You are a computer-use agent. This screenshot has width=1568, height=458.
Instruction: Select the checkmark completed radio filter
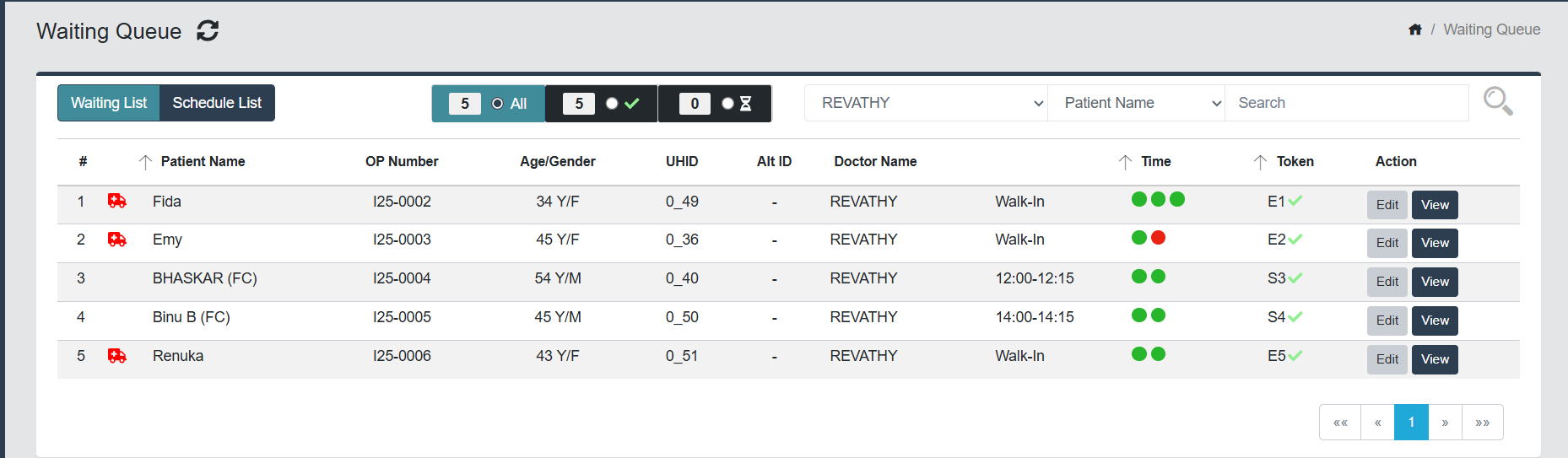pyautogui.click(x=612, y=104)
